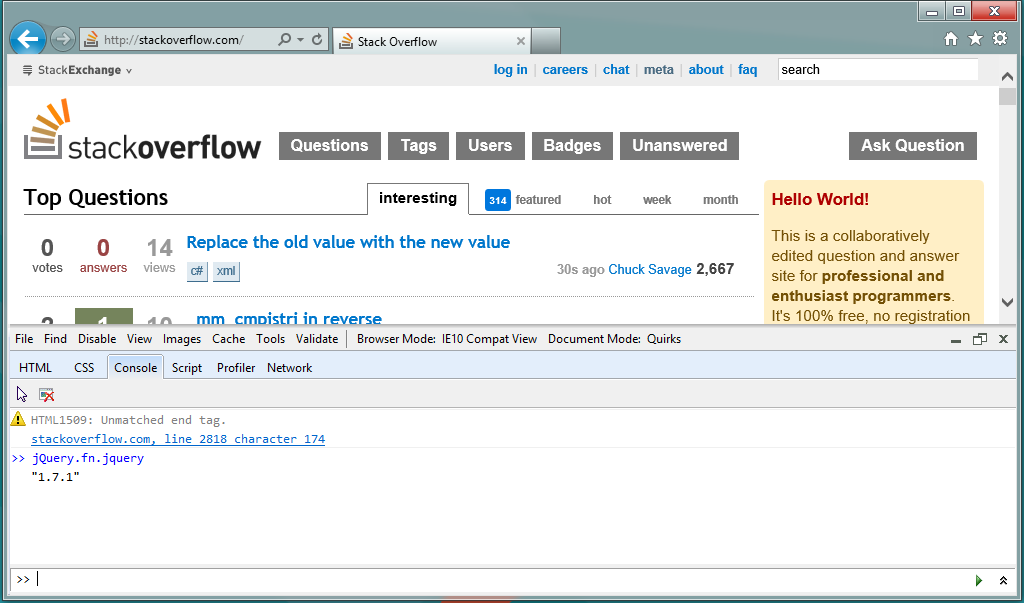Switch to the Profiler developer tab
The height and width of the screenshot is (603, 1024).
[236, 367]
